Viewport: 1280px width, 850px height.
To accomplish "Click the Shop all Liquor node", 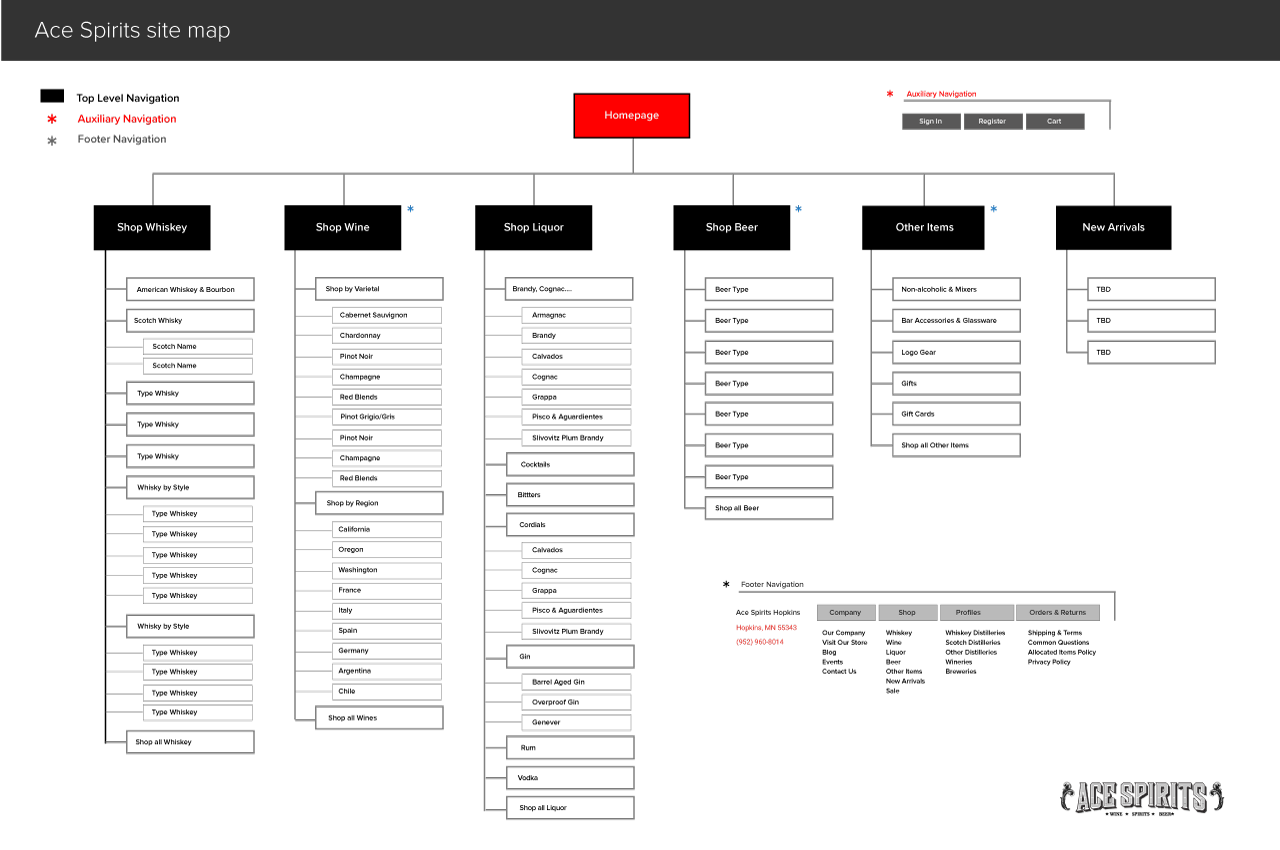I will click(570, 808).
